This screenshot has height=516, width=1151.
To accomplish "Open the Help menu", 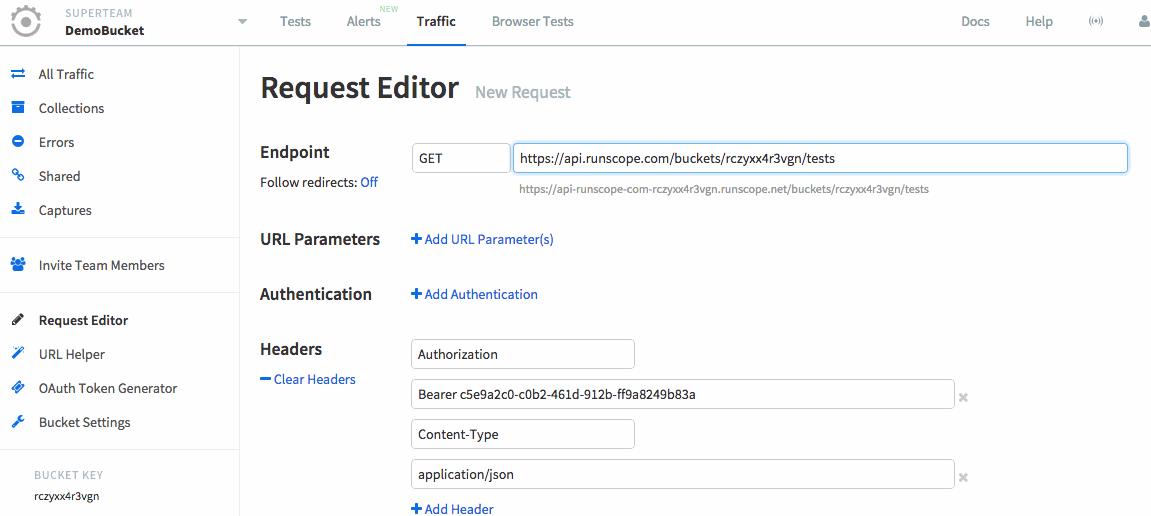I will pos(1039,21).
